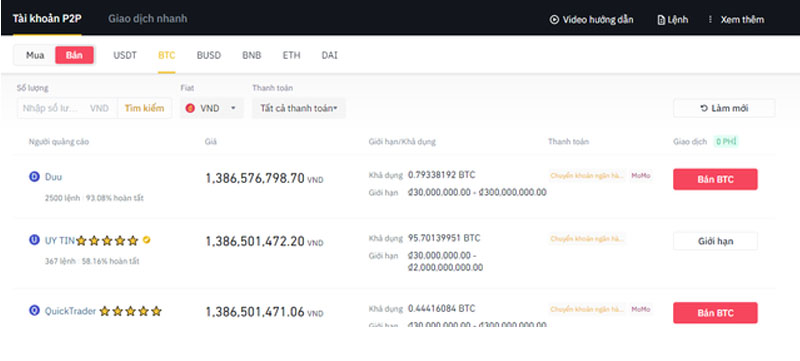Click the price 1,386,501,472.20 VND

pos(264,242)
